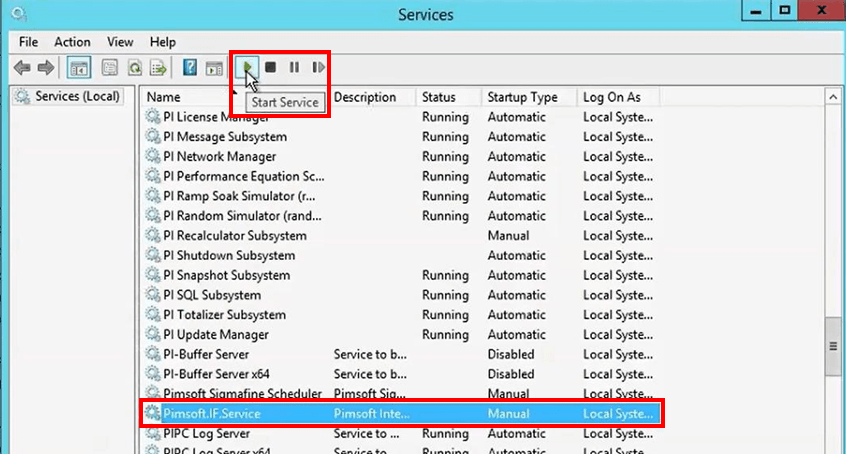Click the gear icon beside Pimsoft.IF.Service
Screen dimensions: 846x454
click(153, 414)
